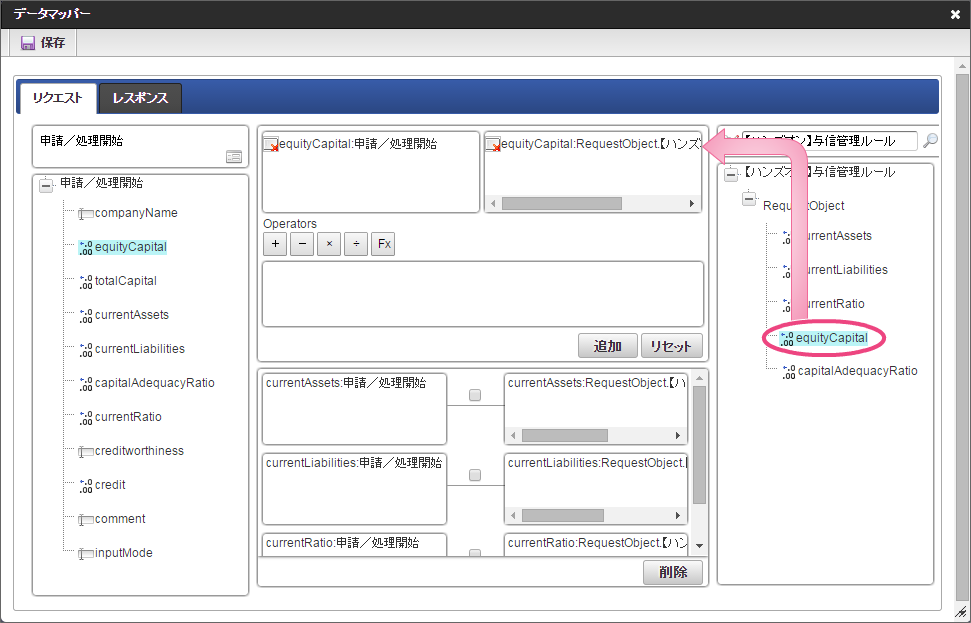Click the credit numeric icon
The image size is (971, 623).
click(x=85, y=486)
